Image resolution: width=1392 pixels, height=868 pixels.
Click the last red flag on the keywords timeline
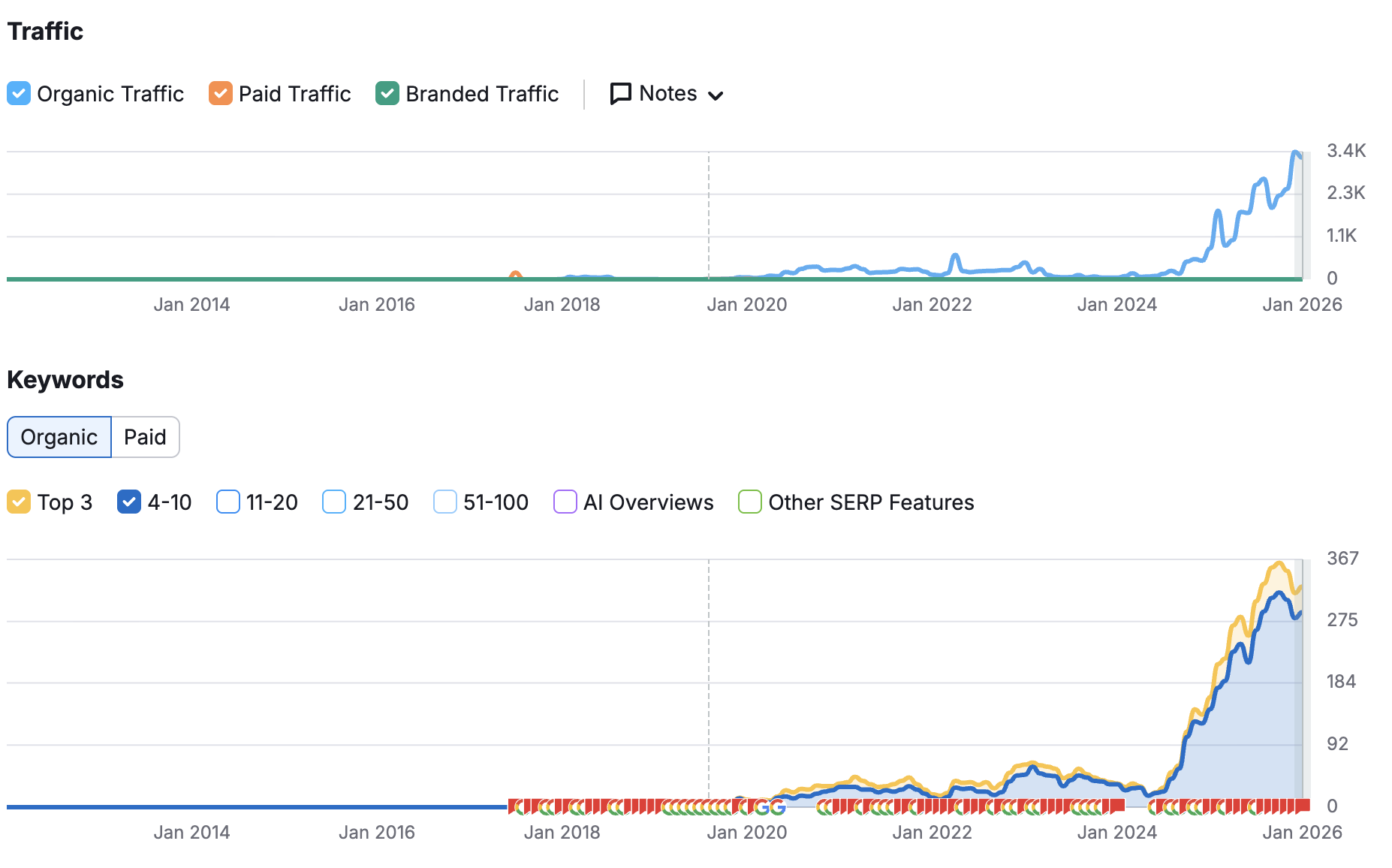(1303, 806)
